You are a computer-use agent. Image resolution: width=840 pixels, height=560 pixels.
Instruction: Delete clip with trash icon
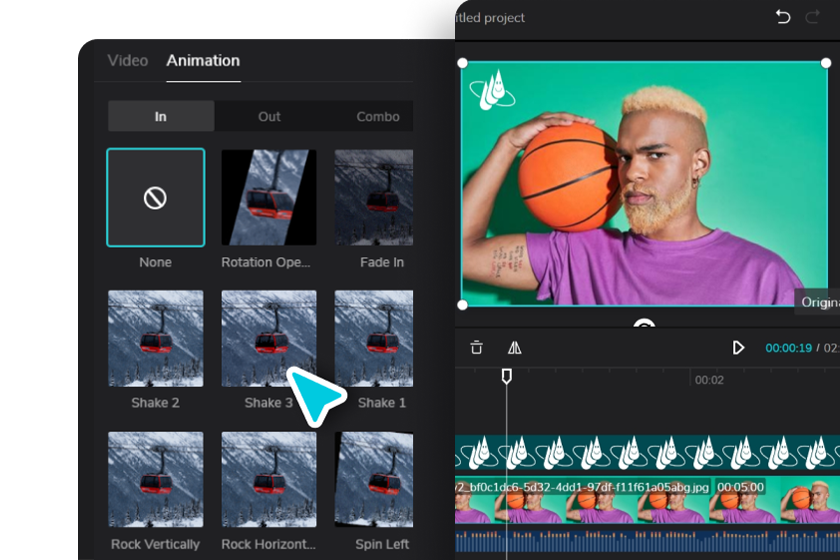[x=476, y=348]
